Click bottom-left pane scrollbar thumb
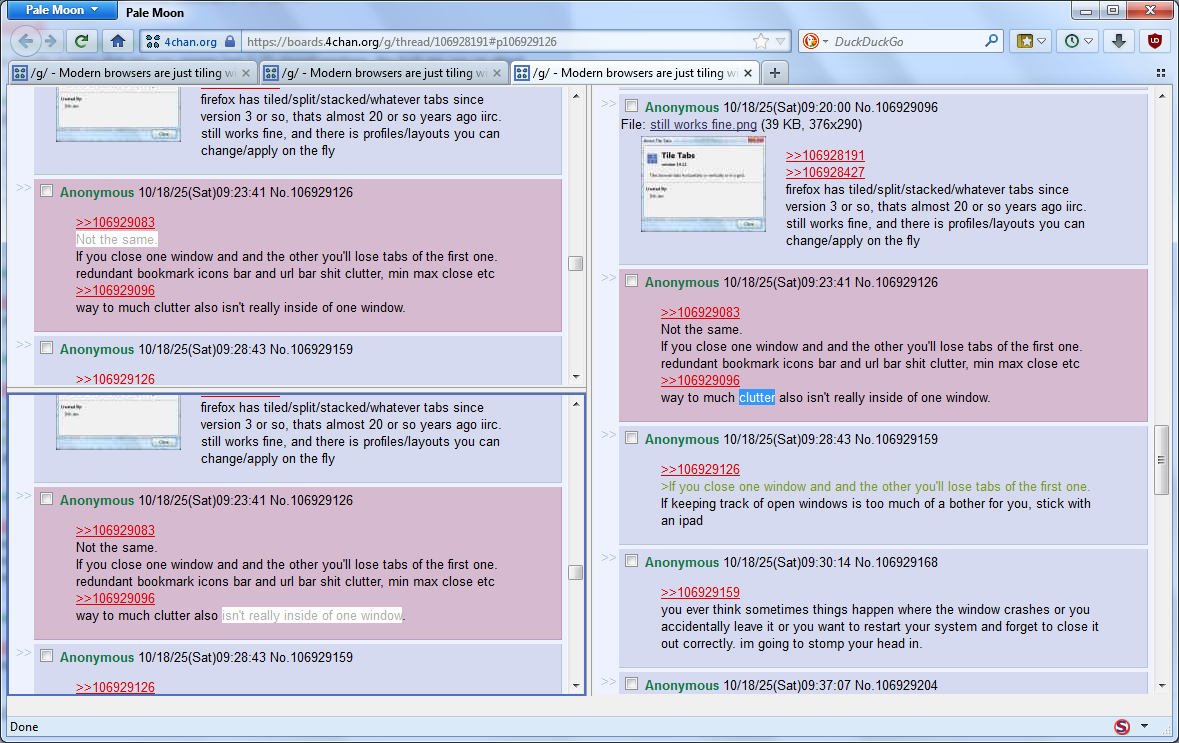This screenshot has height=743, width=1179. 576,572
